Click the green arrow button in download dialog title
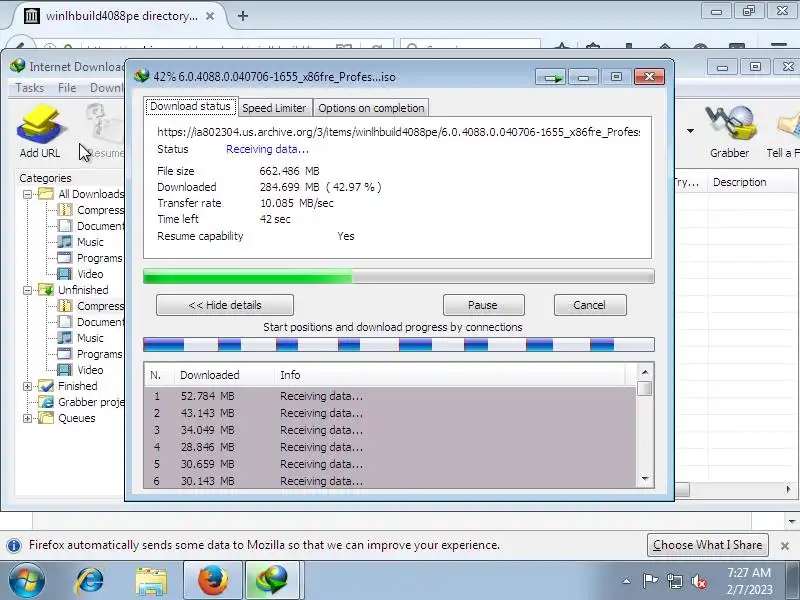 click(551, 77)
